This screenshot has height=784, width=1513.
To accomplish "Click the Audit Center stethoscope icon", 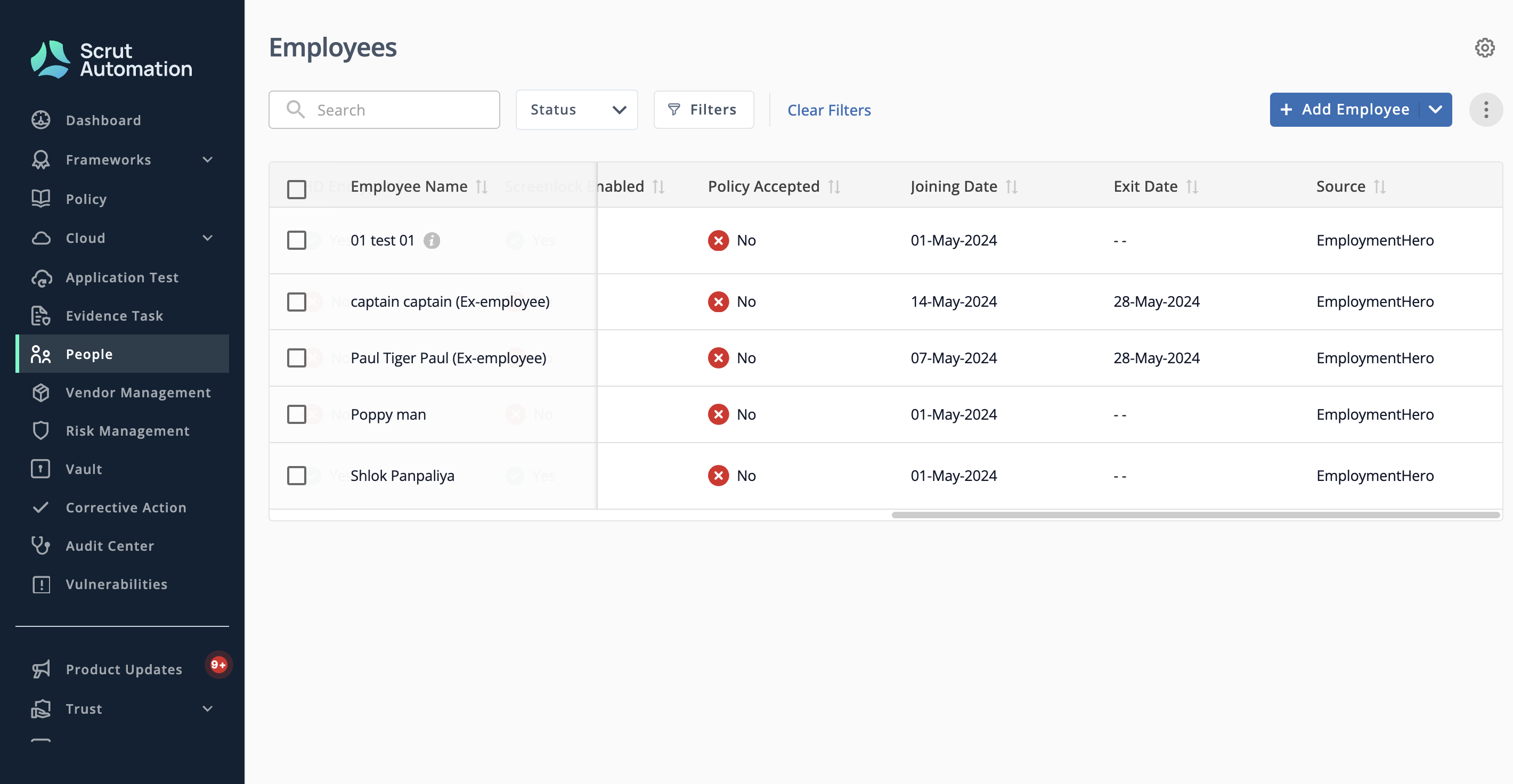I will [40, 545].
